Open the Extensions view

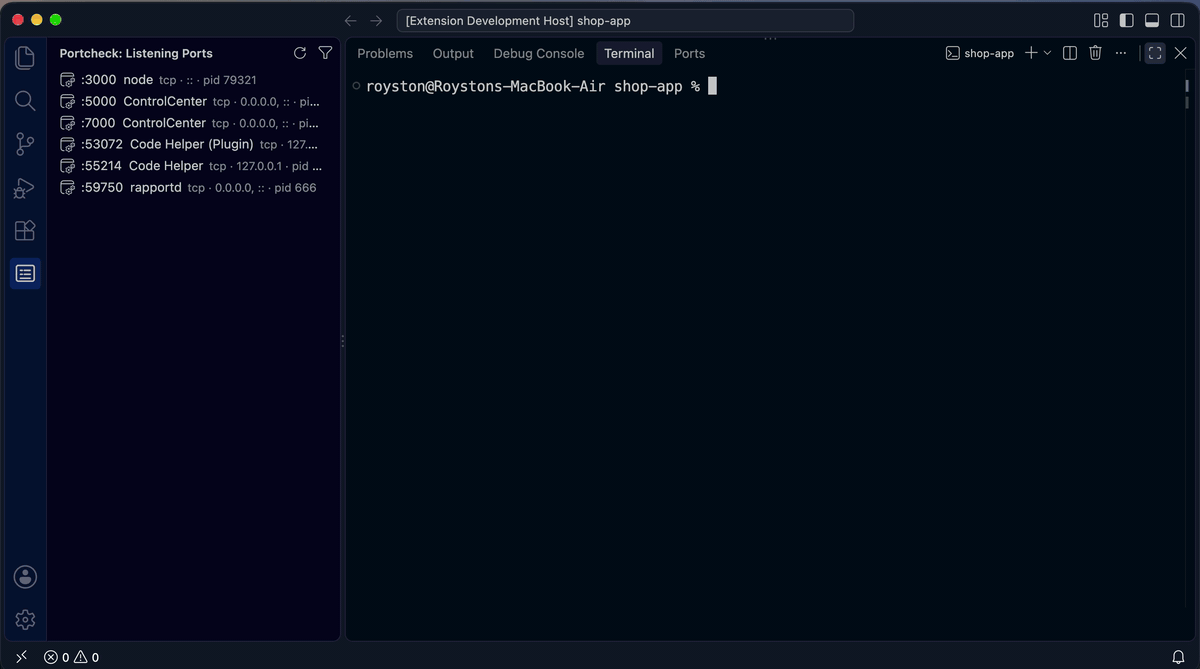coord(25,230)
